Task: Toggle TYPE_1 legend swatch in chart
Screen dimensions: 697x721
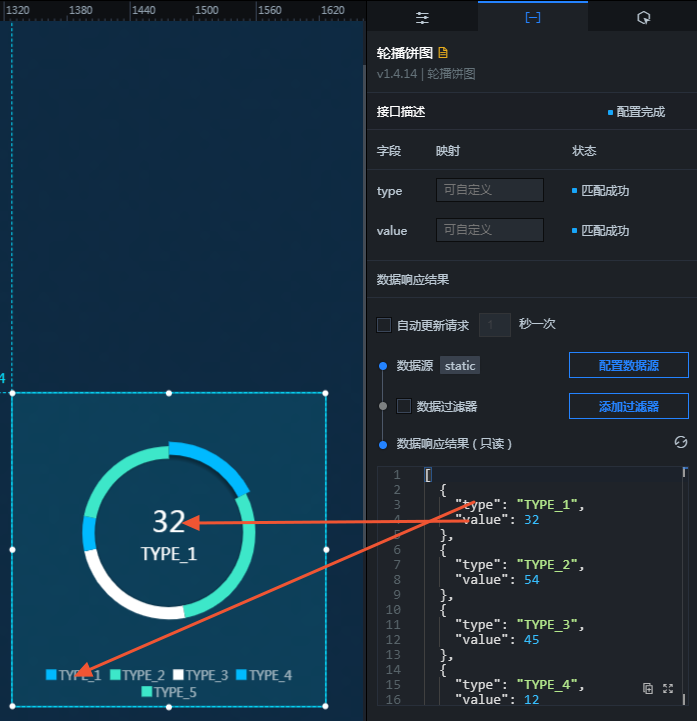Action: click(51, 675)
